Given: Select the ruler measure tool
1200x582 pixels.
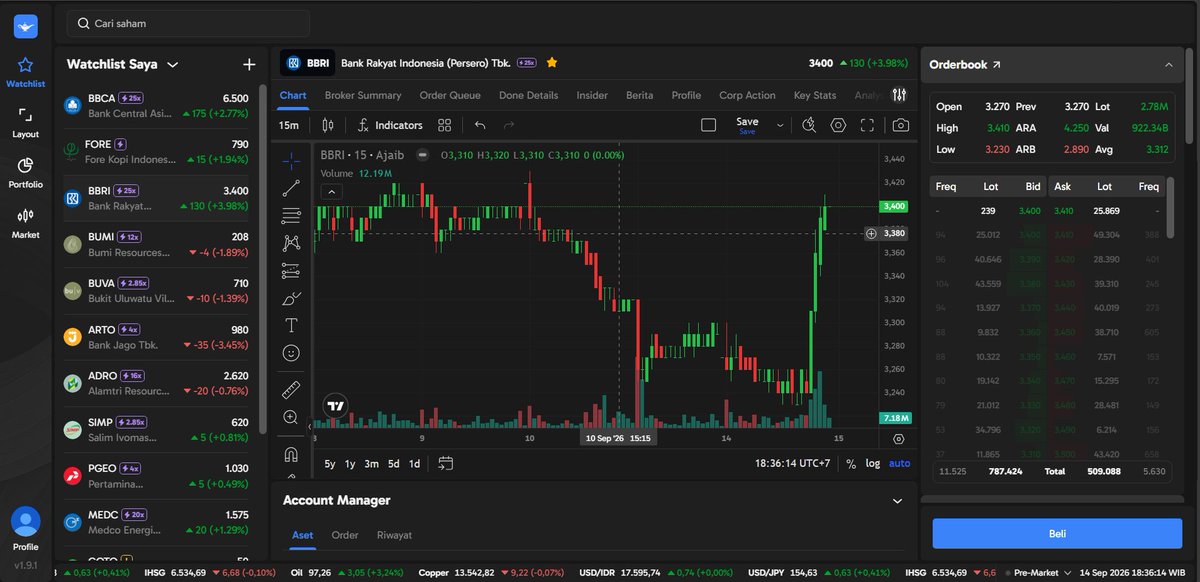Looking at the screenshot, I should (x=291, y=389).
